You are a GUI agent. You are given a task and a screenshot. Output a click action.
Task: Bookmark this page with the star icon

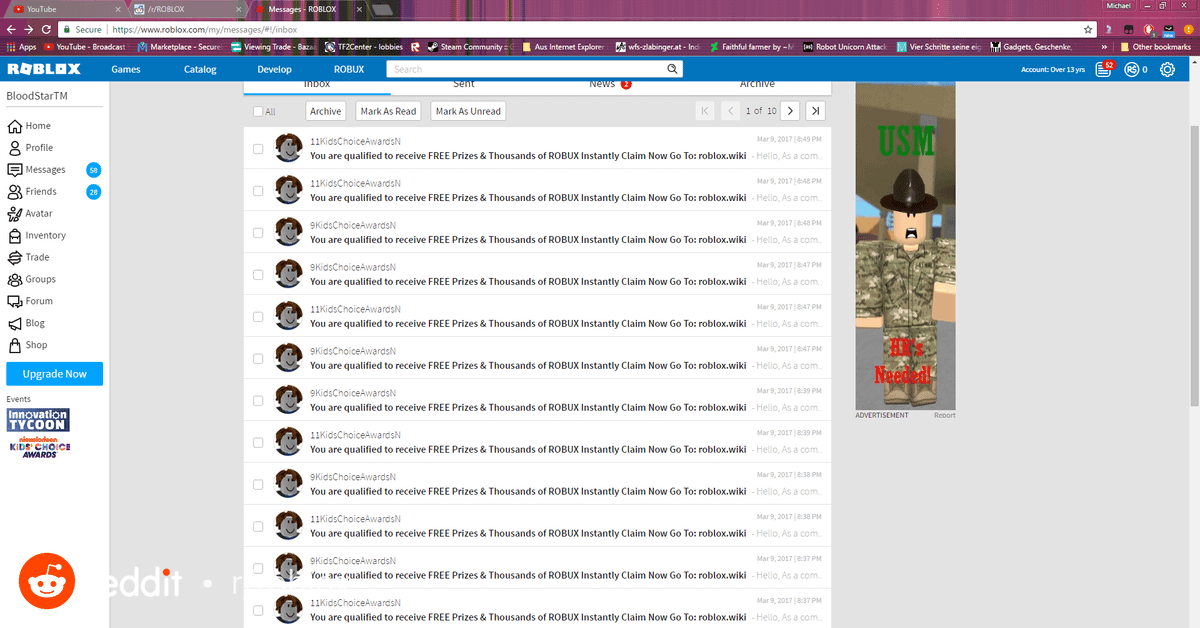click(1089, 30)
